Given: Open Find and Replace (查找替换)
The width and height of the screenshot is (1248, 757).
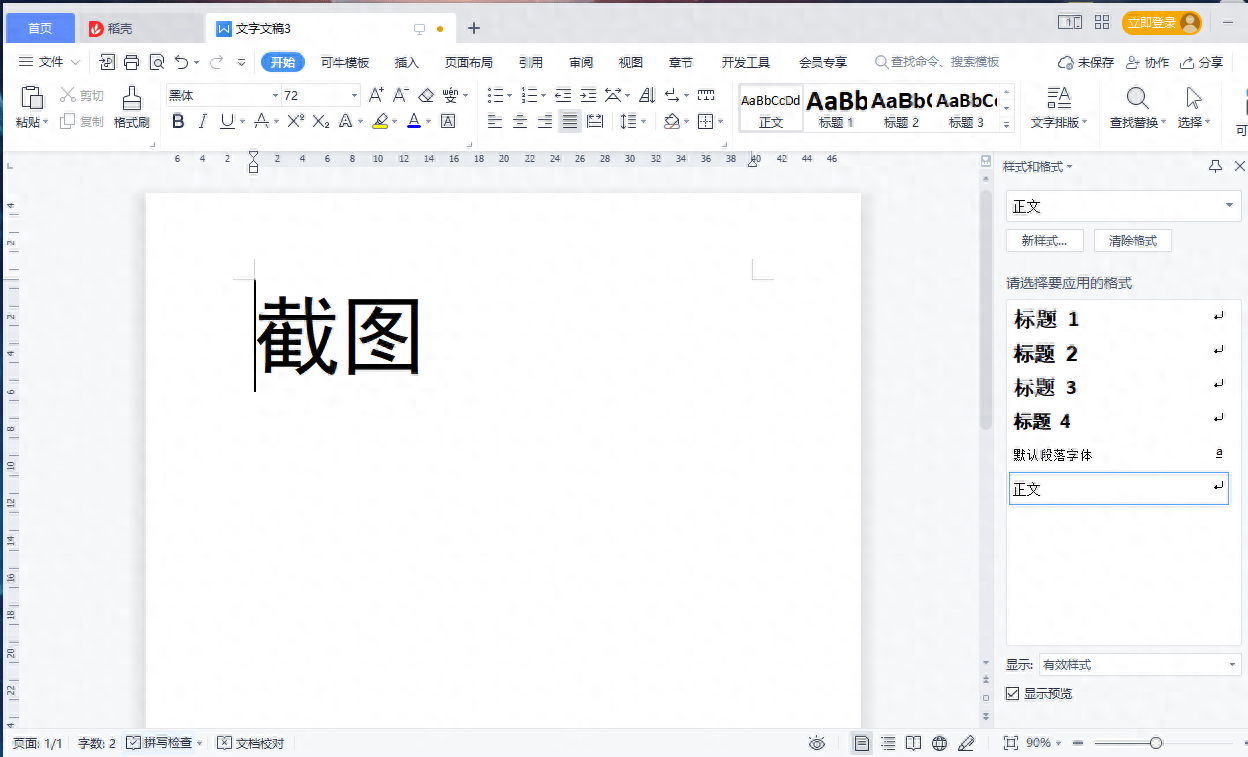Looking at the screenshot, I should tap(1137, 107).
